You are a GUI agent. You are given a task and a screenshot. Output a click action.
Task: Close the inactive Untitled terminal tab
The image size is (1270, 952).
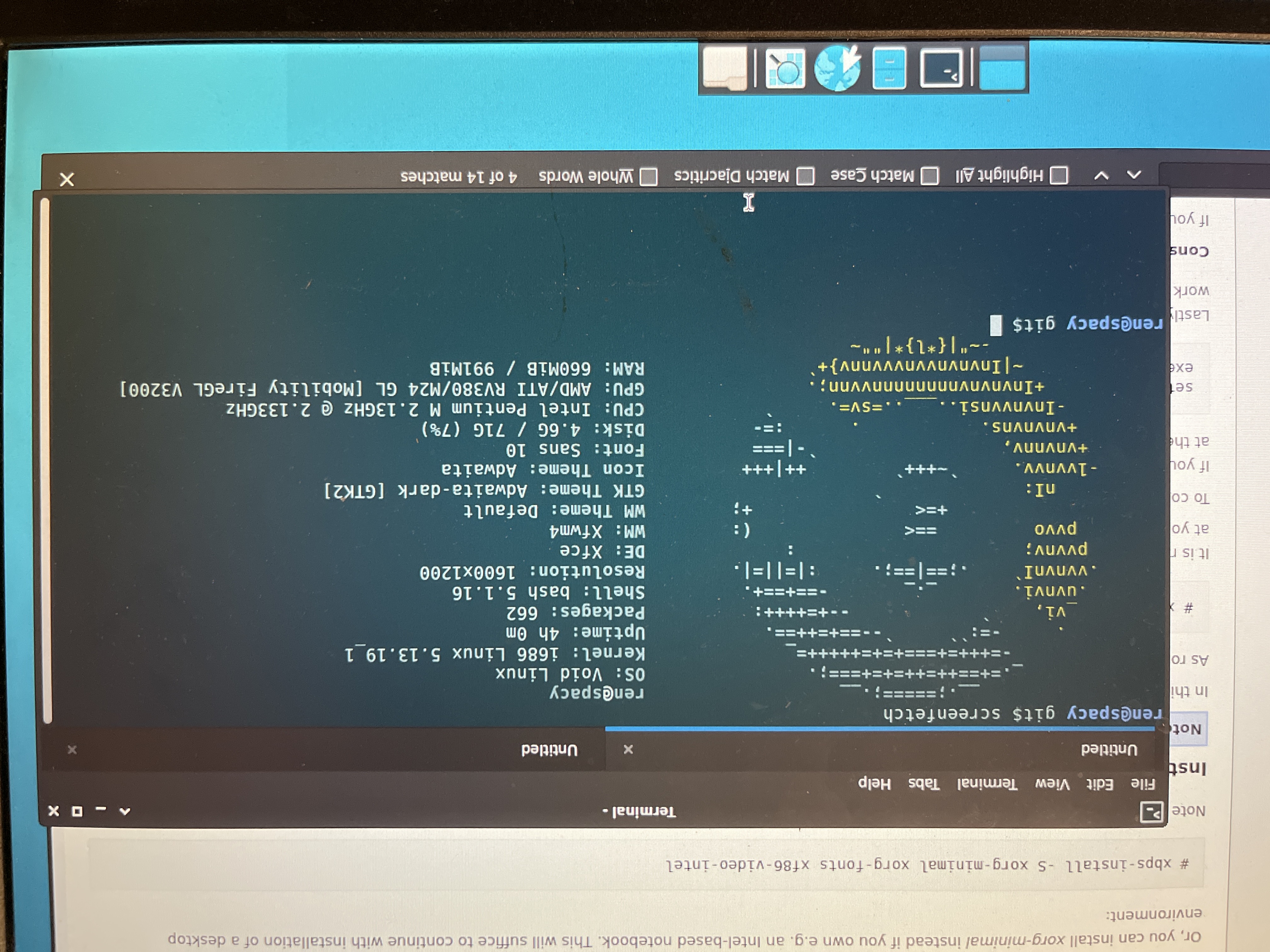coord(72,750)
